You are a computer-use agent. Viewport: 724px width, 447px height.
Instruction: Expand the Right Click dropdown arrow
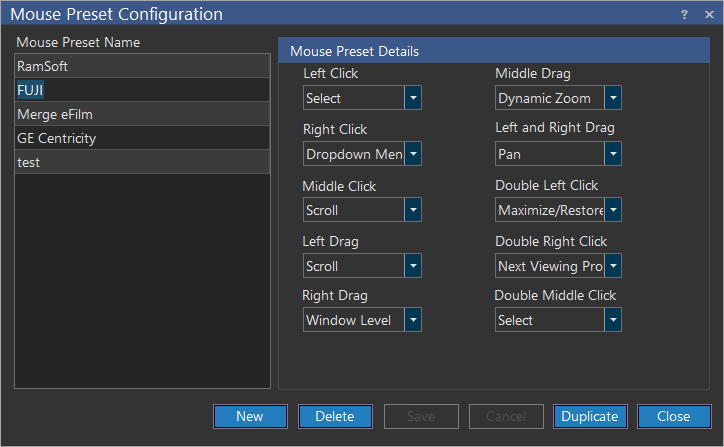click(413, 154)
